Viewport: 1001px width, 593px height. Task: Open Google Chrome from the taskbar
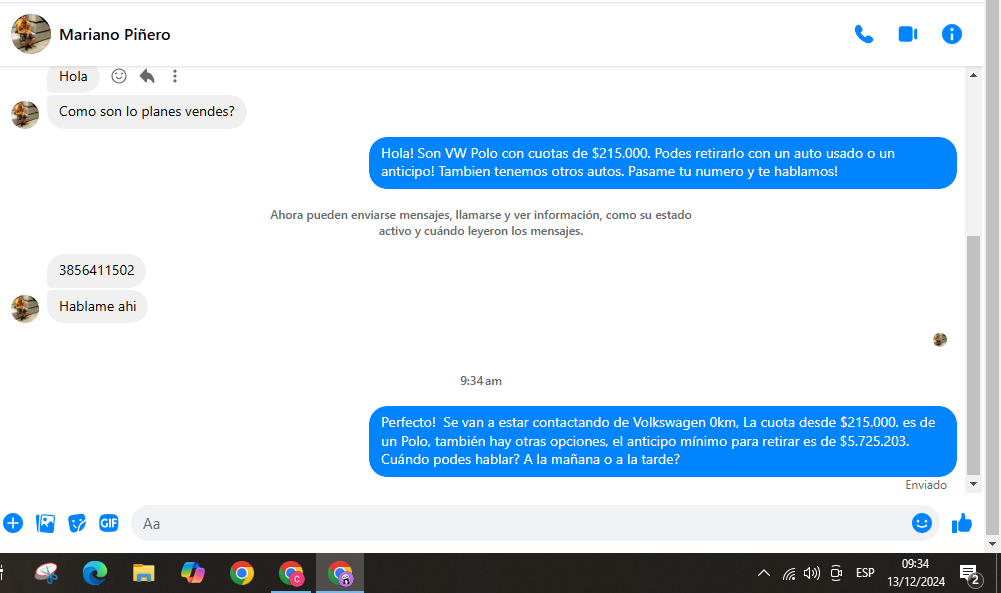pyautogui.click(x=242, y=573)
